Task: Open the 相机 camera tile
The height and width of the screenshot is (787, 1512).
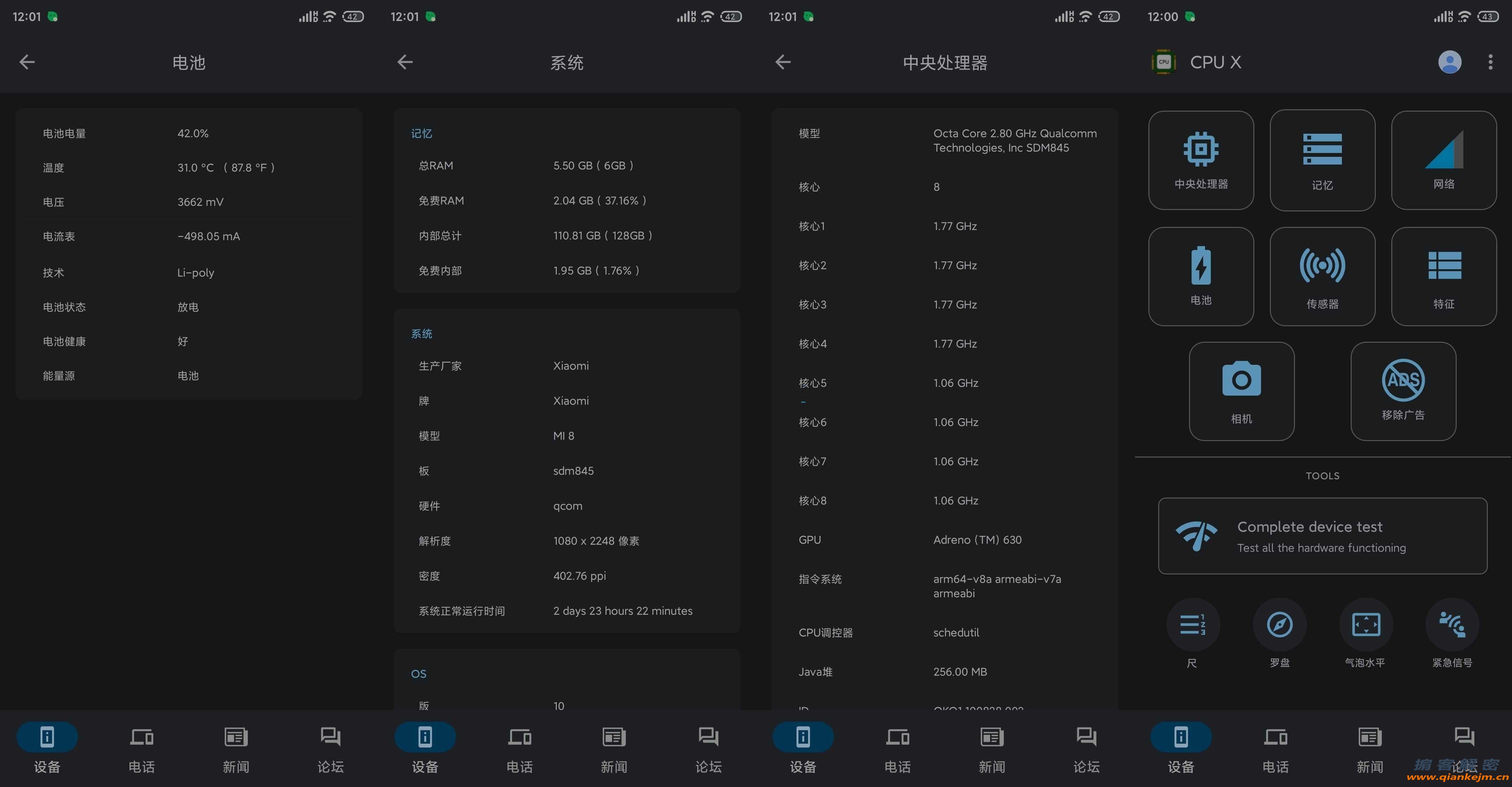Action: 1241,391
